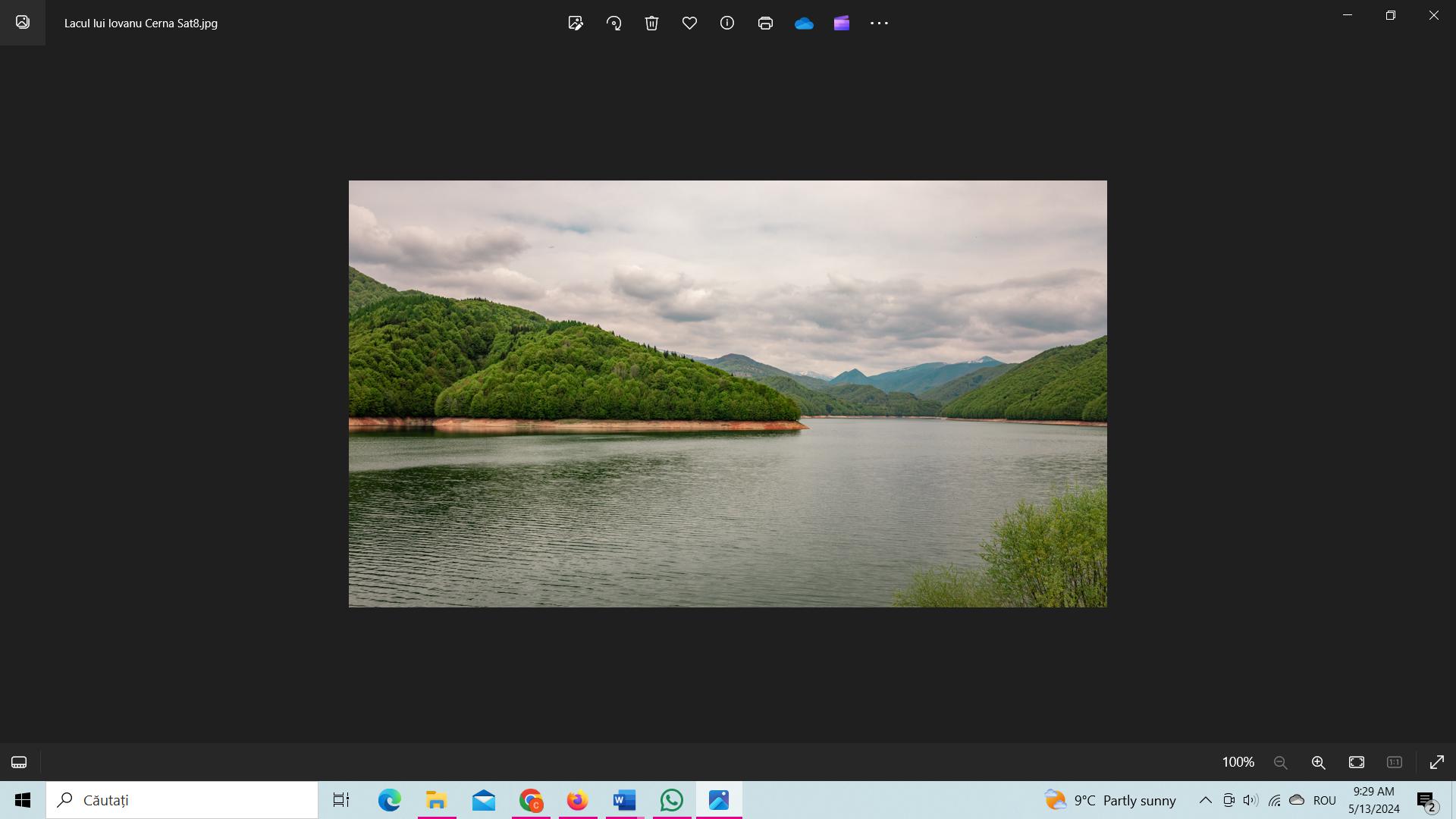Delete the photo with the trash icon
The image size is (1456, 819).
tap(651, 23)
